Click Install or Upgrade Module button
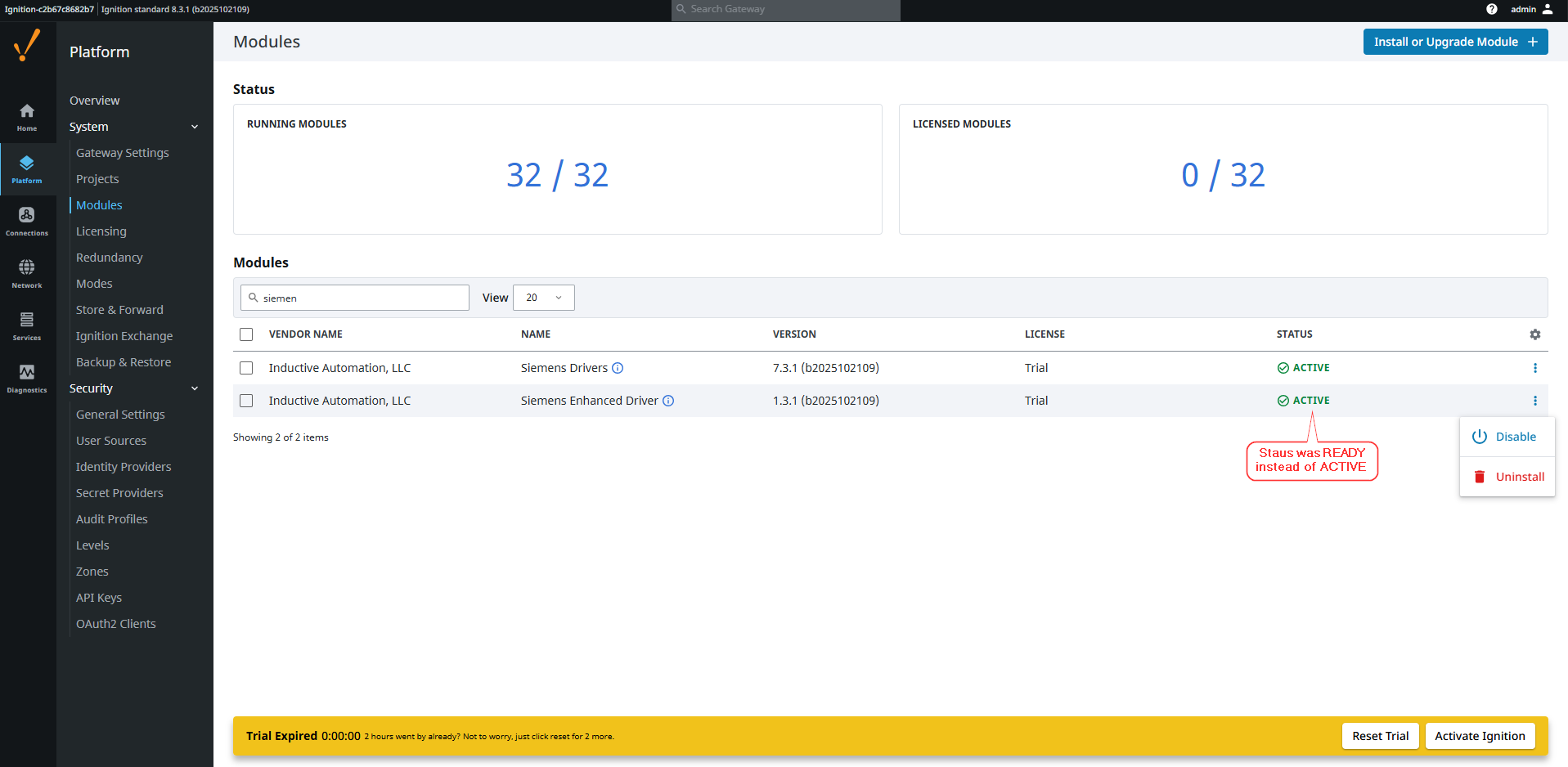 click(x=1455, y=42)
